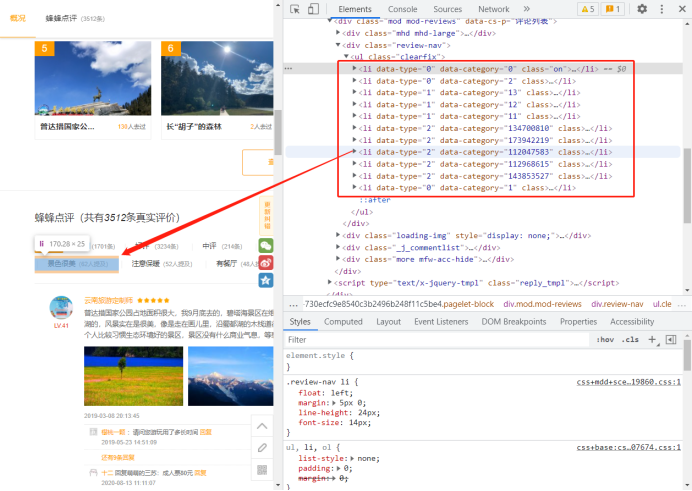Collapse the div class="review-nav" node
This screenshot has height=491, width=692.
point(338,45)
